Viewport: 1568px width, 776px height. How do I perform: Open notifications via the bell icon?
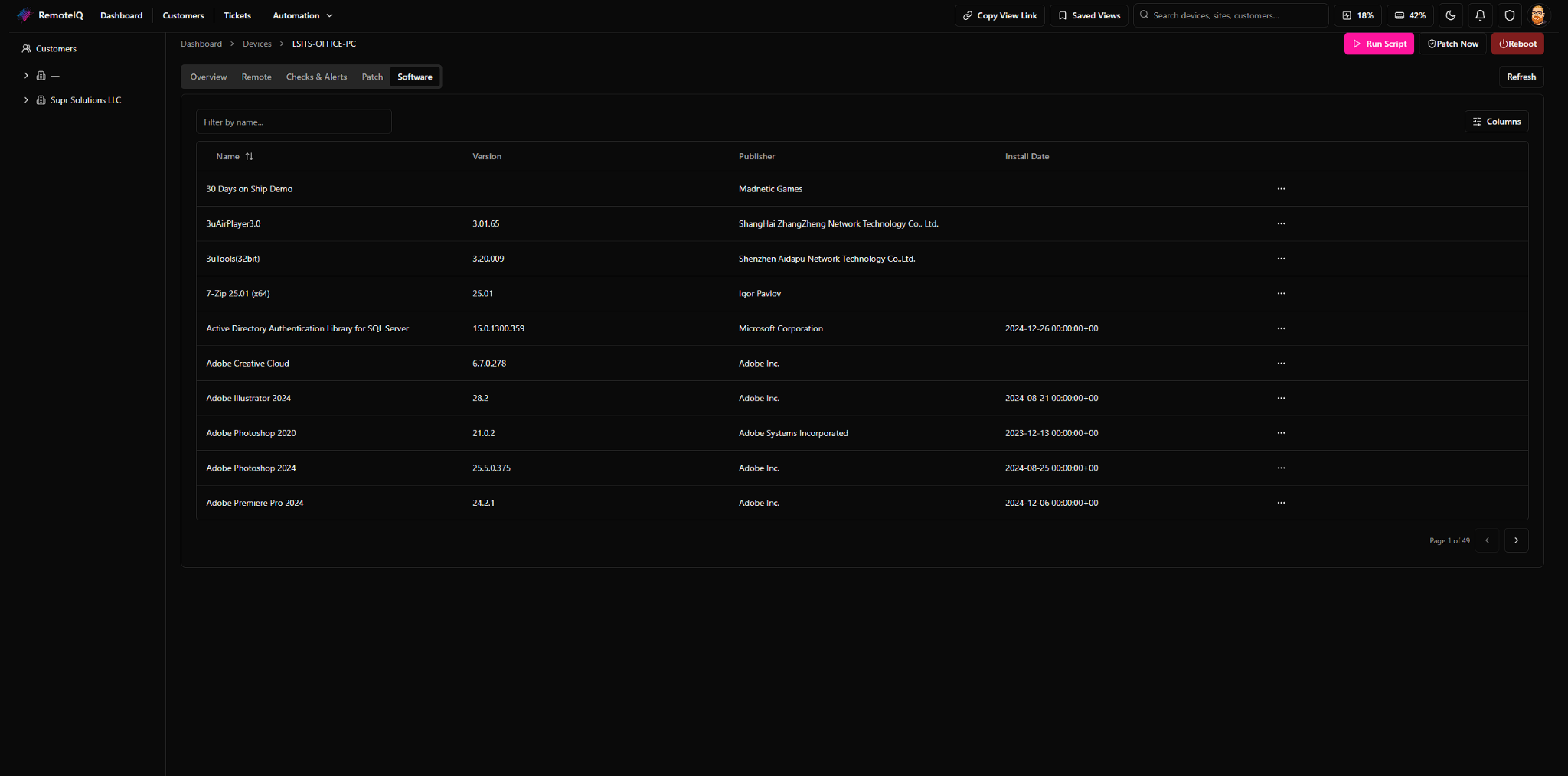click(x=1480, y=15)
